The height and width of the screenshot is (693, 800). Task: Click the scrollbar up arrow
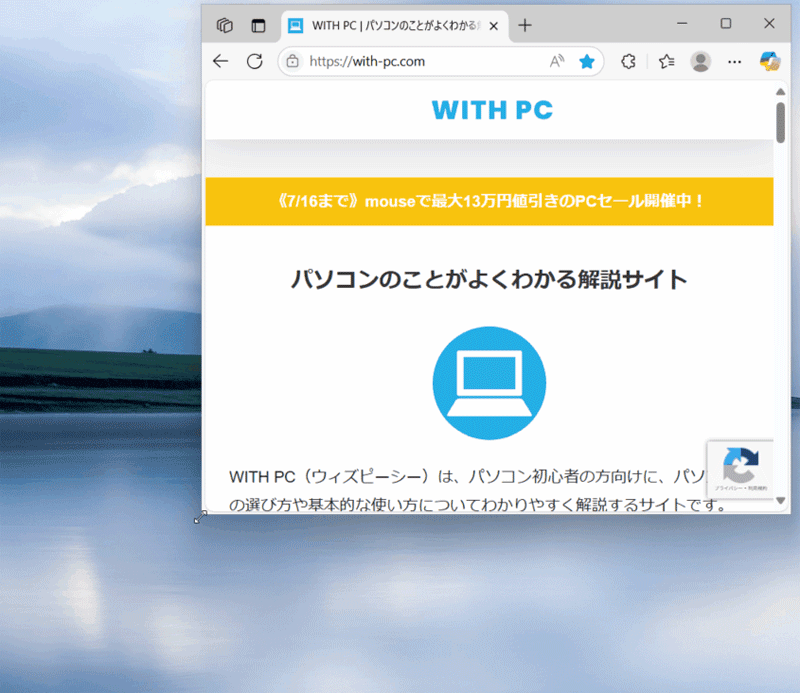781,92
